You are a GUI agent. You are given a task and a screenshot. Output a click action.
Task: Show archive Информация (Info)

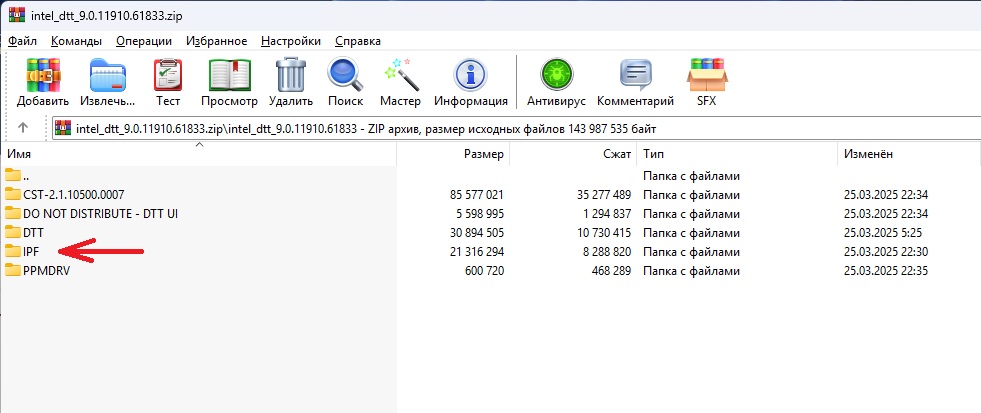pyautogui.click(x=470, y=82)
